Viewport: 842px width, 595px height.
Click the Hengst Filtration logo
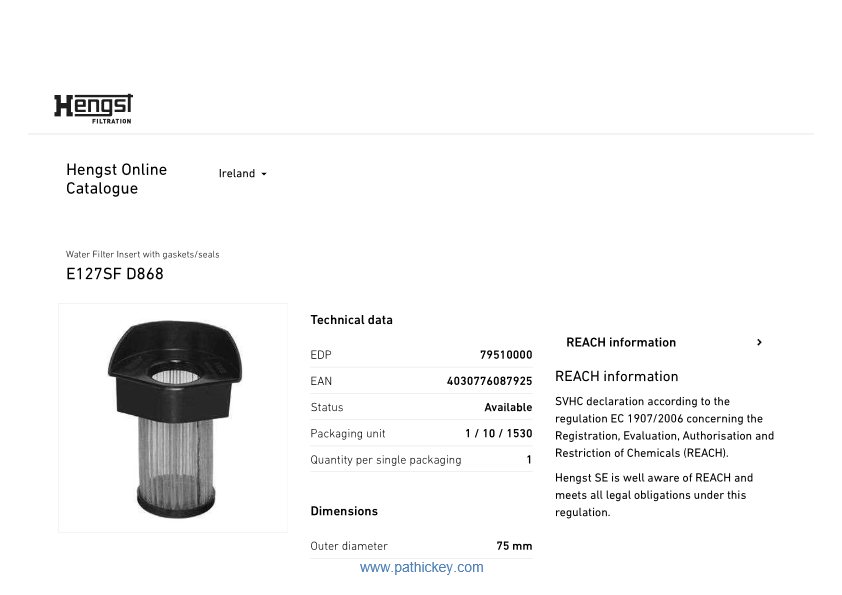[x=93, y=109]
